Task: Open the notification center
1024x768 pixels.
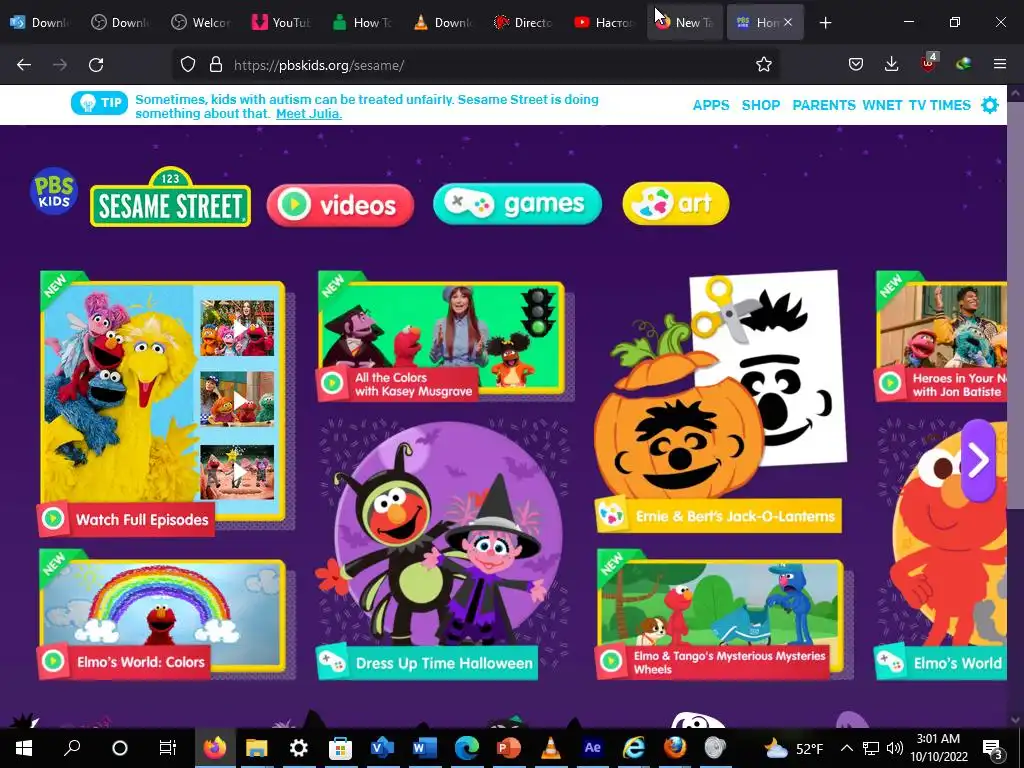Action: pos(993,749)
